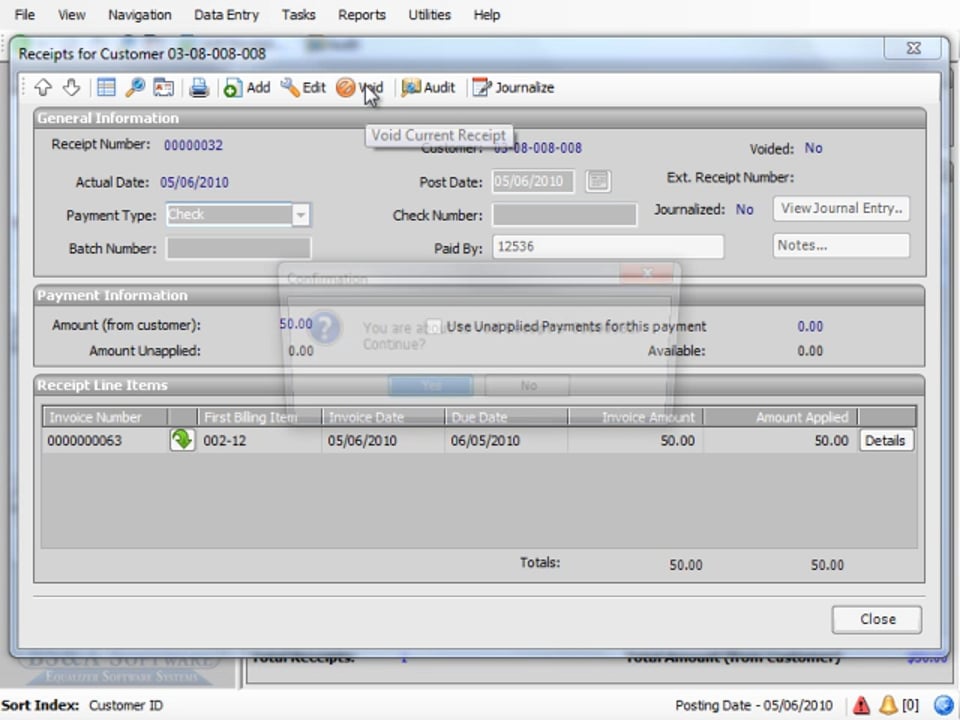Screen dimensions: 960x720
Task: Click the Journalize toolbar button
Action: (x=513, y=88)
